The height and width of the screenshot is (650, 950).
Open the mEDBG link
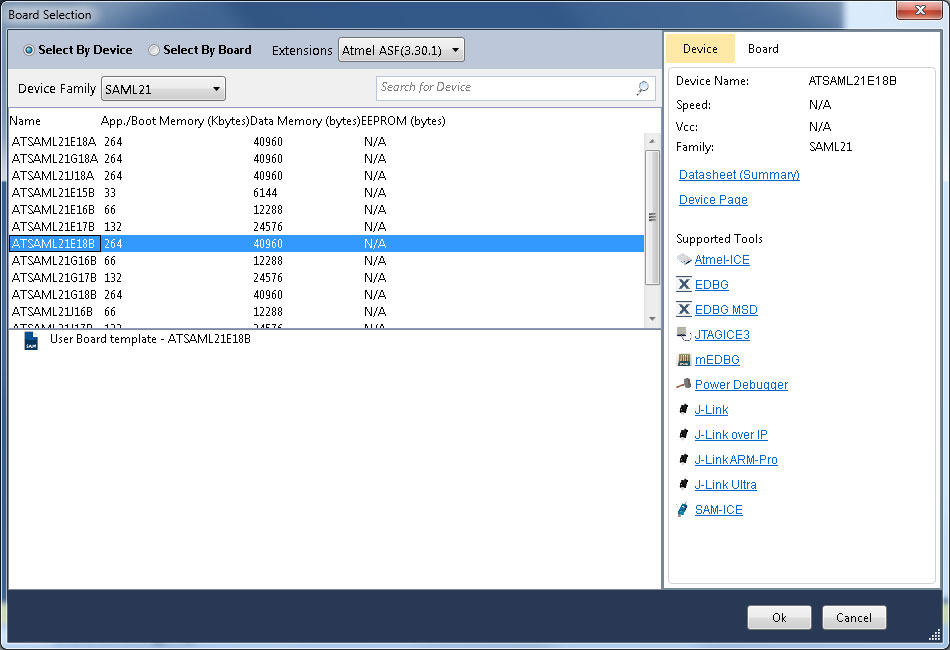pyautogui.click(x=717, y=360)
